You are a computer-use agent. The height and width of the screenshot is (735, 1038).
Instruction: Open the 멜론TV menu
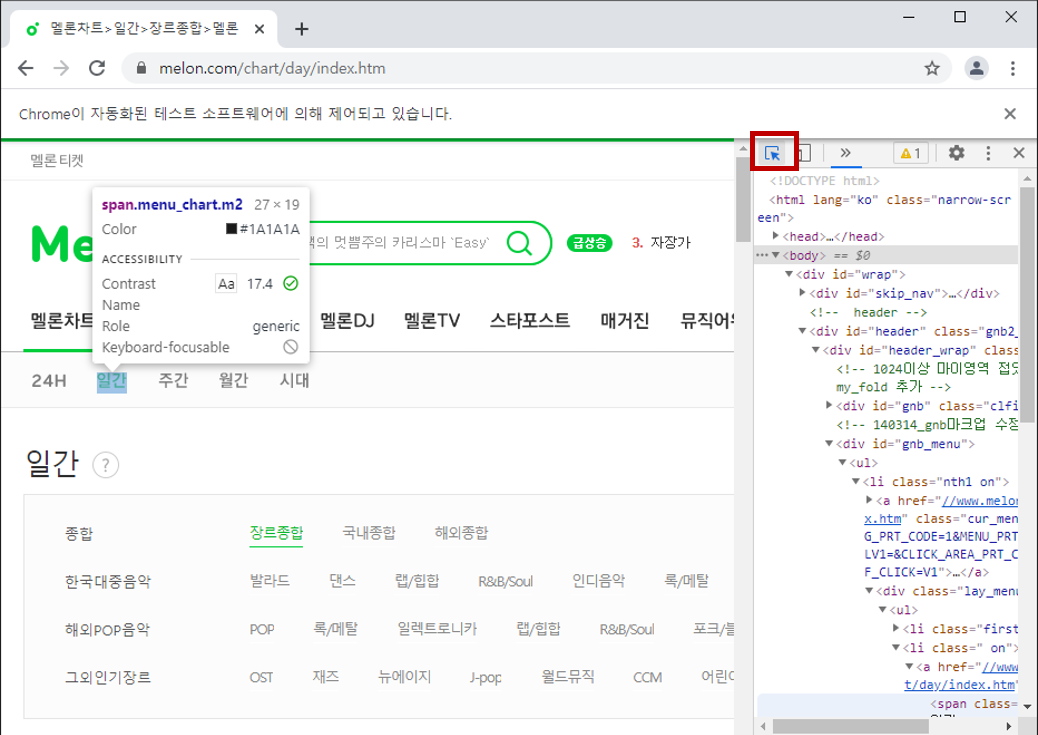pyautogui.click(x=432, y=321)
